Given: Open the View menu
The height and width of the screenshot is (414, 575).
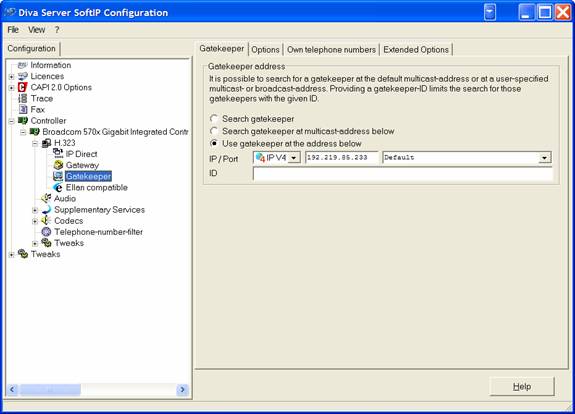Looking at the screenshot, I should (x=36, y=30).
